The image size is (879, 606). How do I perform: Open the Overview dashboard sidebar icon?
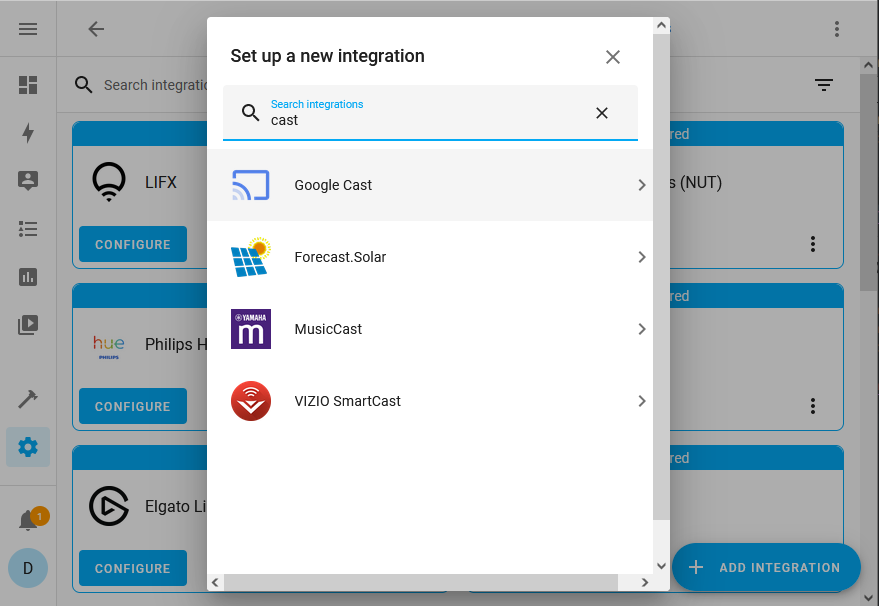[28, 85]
